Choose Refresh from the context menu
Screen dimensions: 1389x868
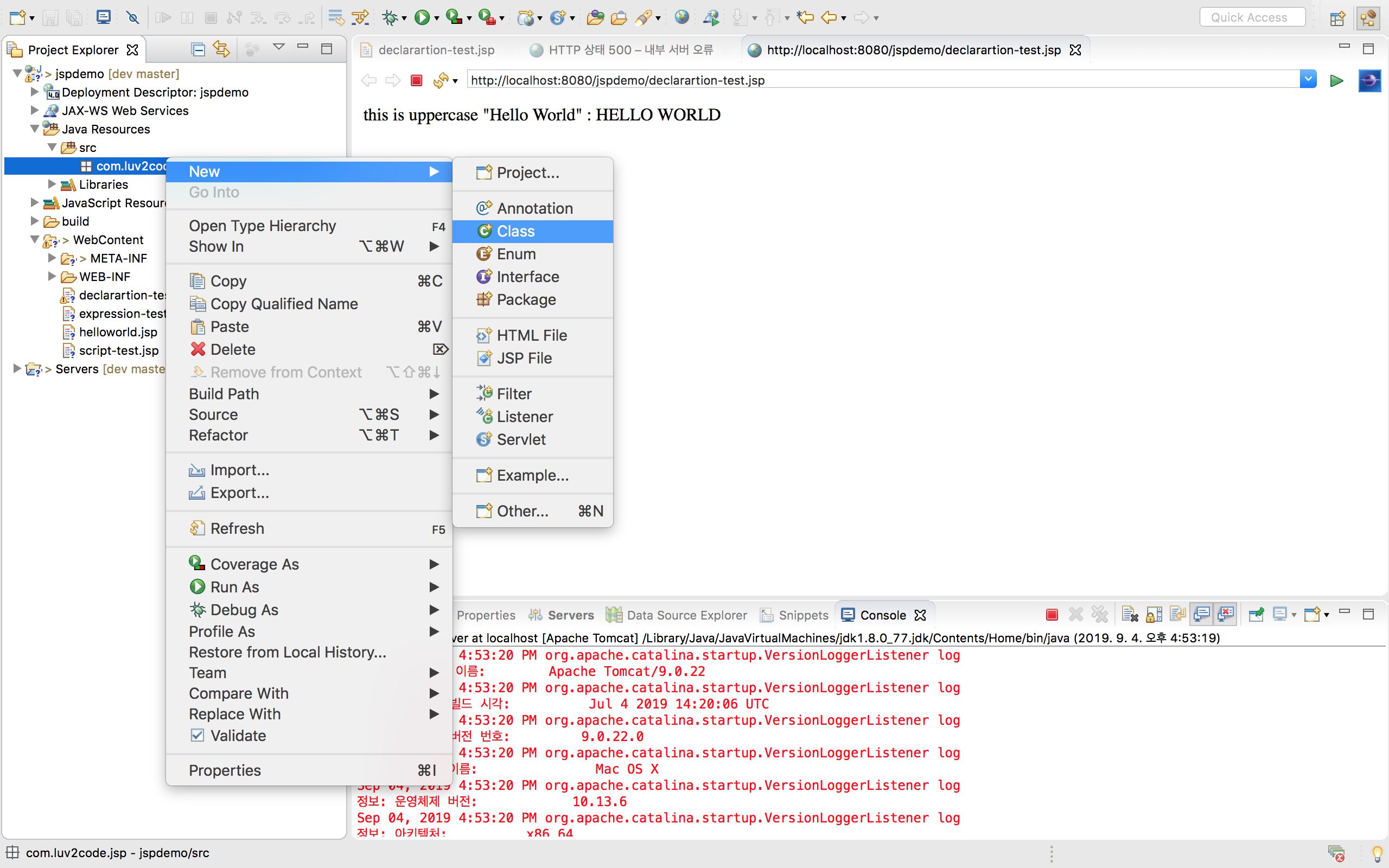237,528
